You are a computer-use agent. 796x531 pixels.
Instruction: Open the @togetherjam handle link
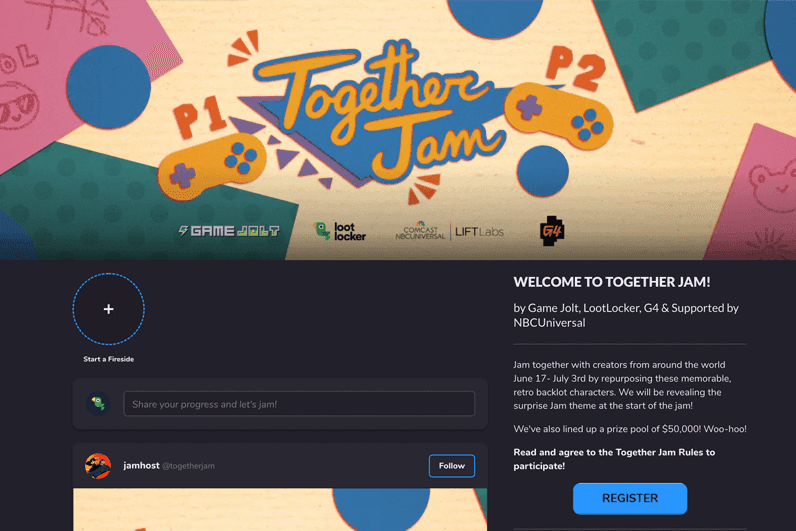tap(188, 466)
